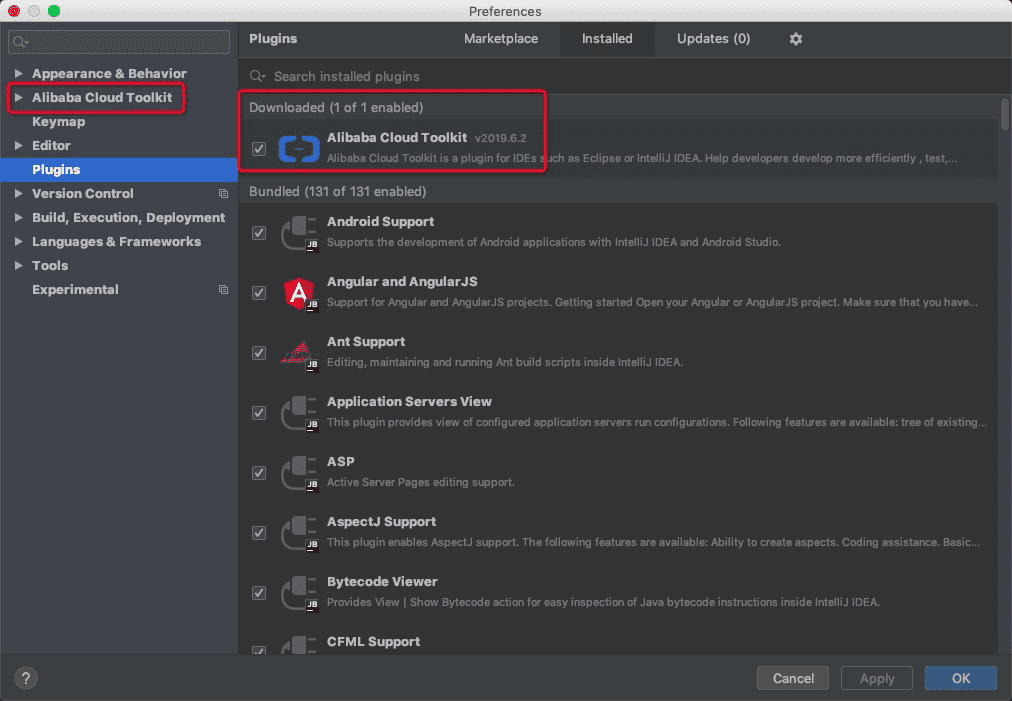
Task: Uncheck the Android Support plugin
Action: [259, 233]
